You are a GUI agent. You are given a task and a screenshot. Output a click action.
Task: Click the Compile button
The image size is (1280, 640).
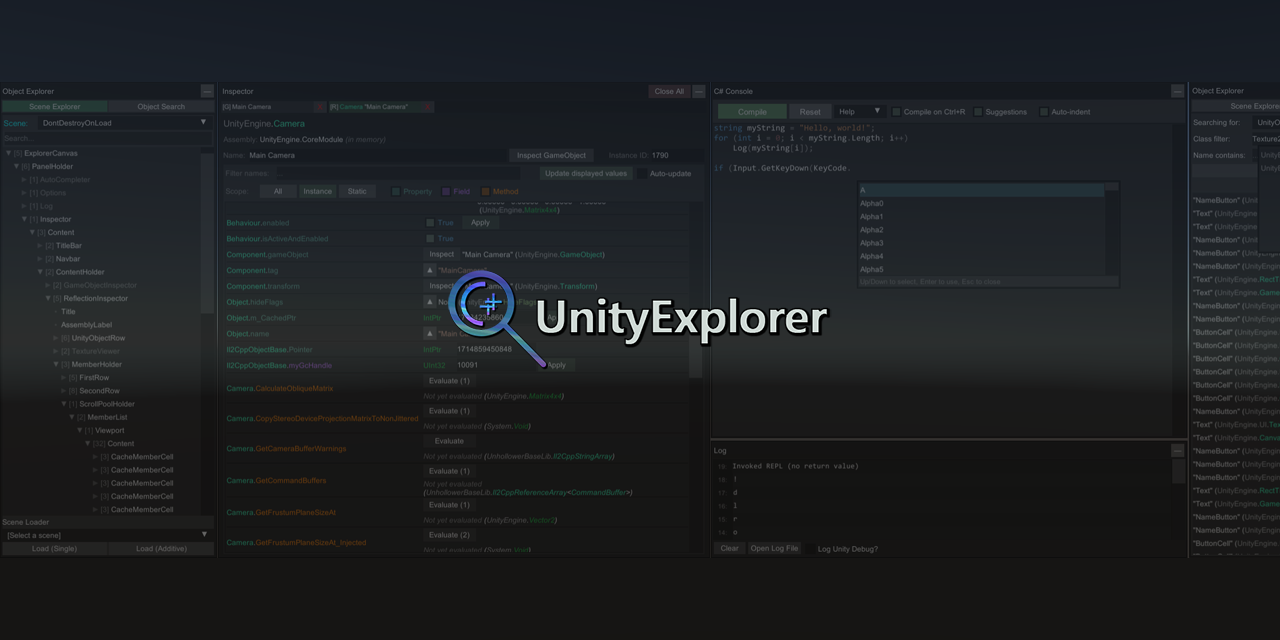pos(752,112)
